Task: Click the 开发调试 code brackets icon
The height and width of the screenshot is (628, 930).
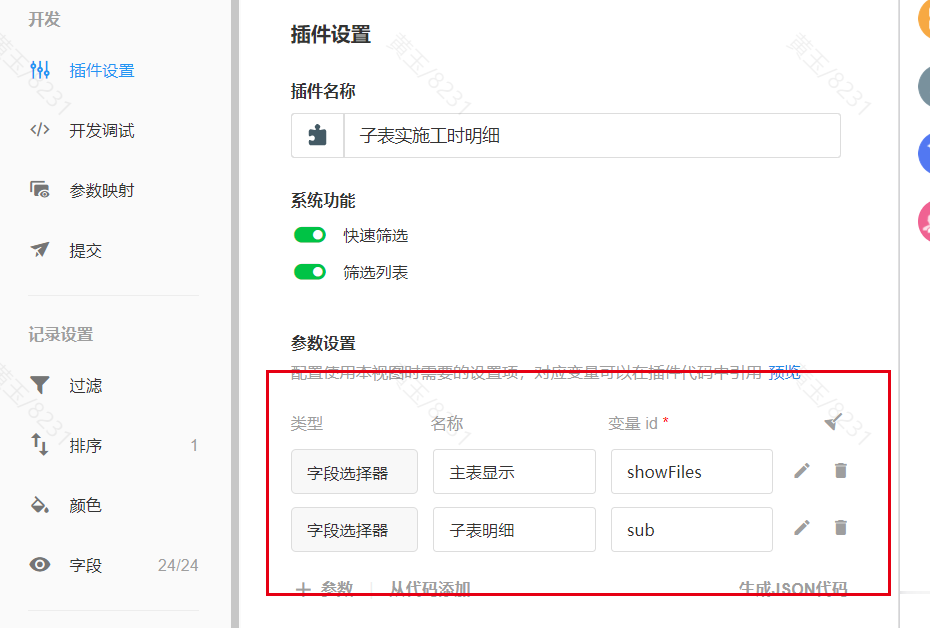Action: click(40, 129)
